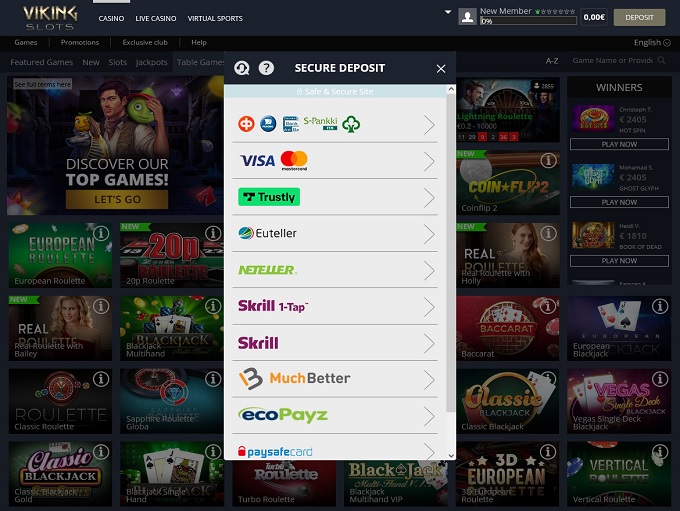
Task: Show info for Vegas Single Deck Blackjack
Action: click(x=660, y=381)
